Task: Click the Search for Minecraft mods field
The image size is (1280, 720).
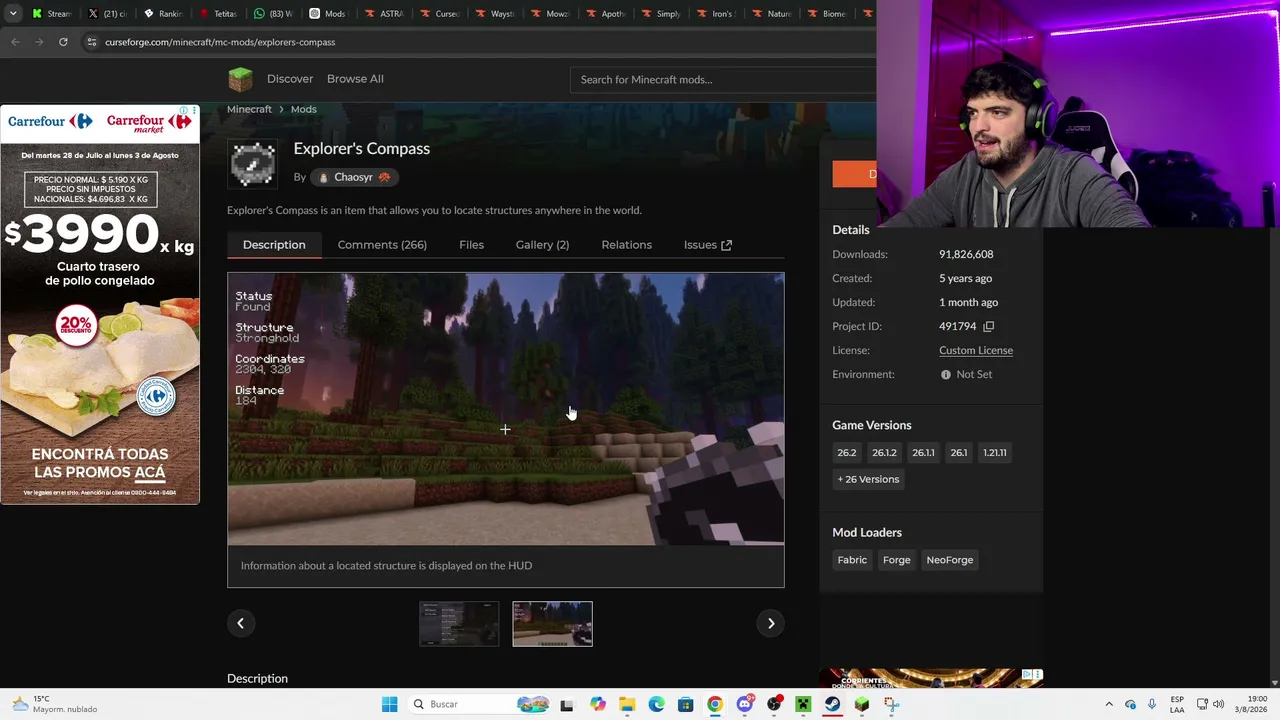Action: coord(723,79)
